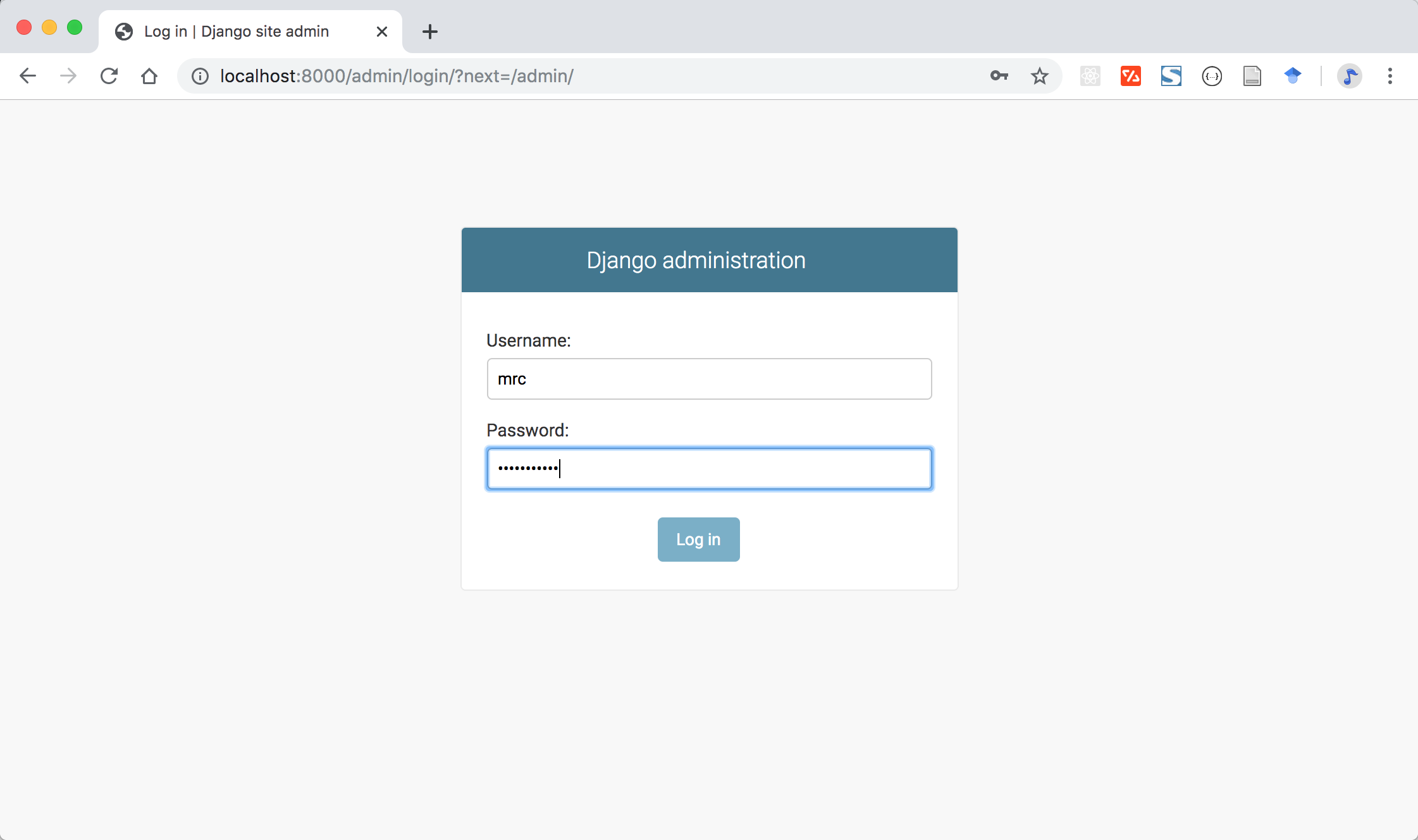
Task: Open the React Developer Tools extension
Action: (x=1090, y=76)
